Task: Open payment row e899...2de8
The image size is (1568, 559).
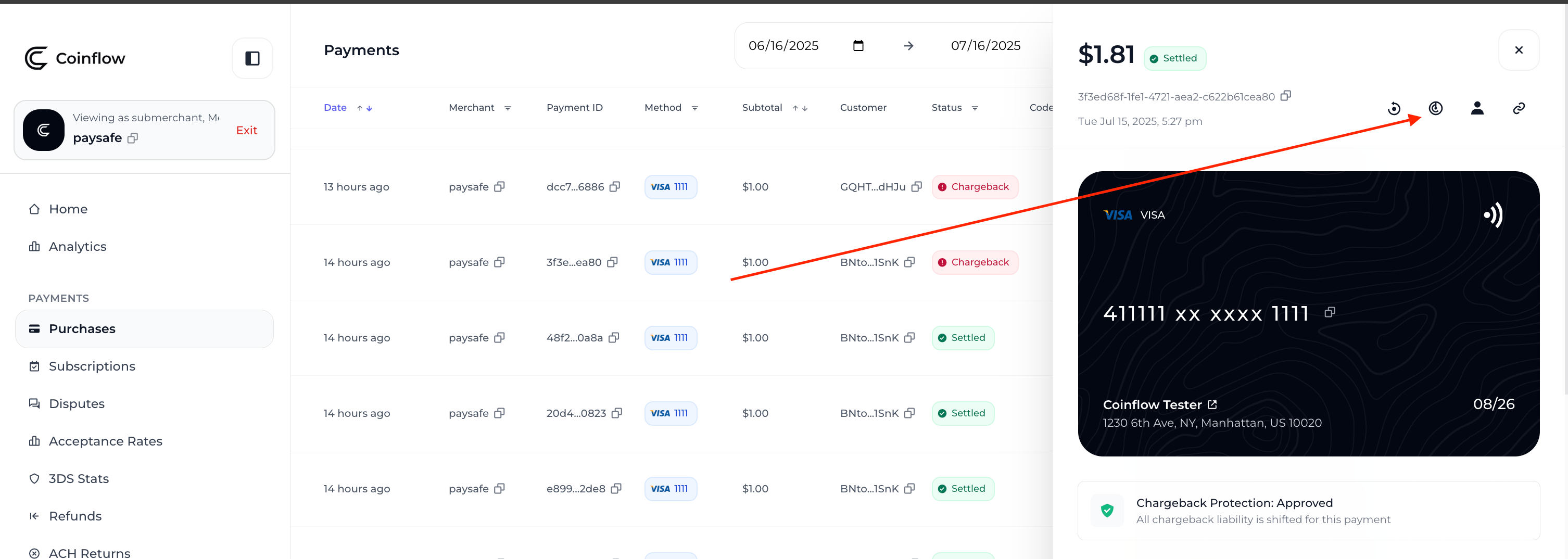Action: (672, 488)
